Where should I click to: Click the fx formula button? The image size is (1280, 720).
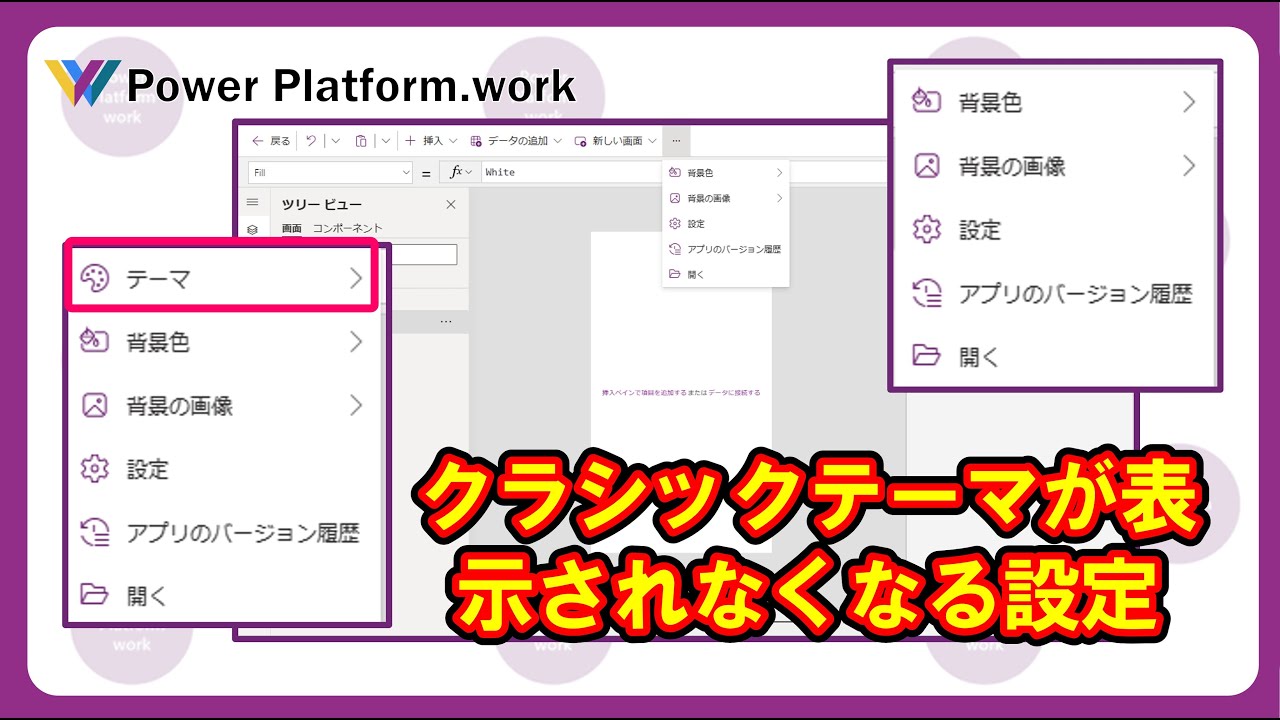[460, 172]
